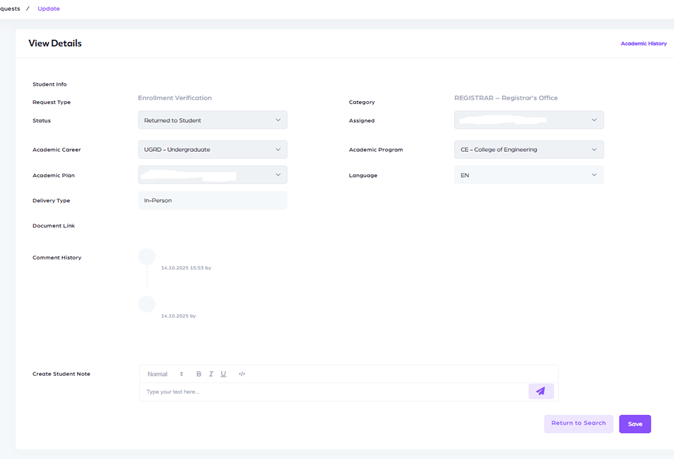Toggle italic formatting in note editor
The height and width of the screenshot is (459, 674).
click(211, 374)
